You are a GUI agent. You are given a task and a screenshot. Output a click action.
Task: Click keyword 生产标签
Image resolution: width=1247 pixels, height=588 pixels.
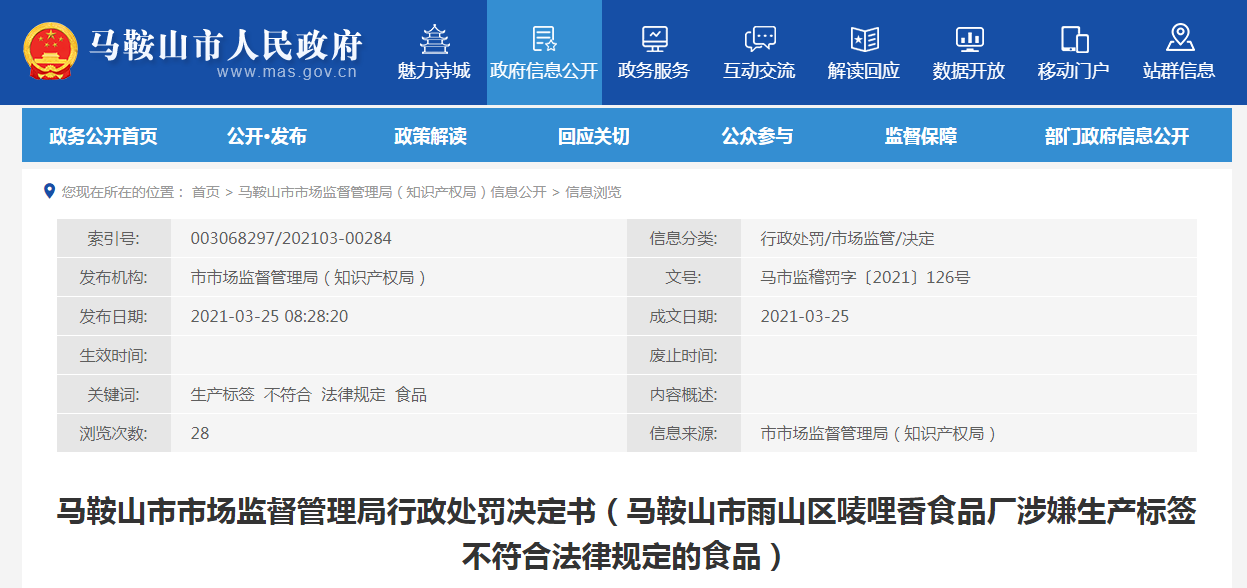pyautogui.click(x=222, y=395)
